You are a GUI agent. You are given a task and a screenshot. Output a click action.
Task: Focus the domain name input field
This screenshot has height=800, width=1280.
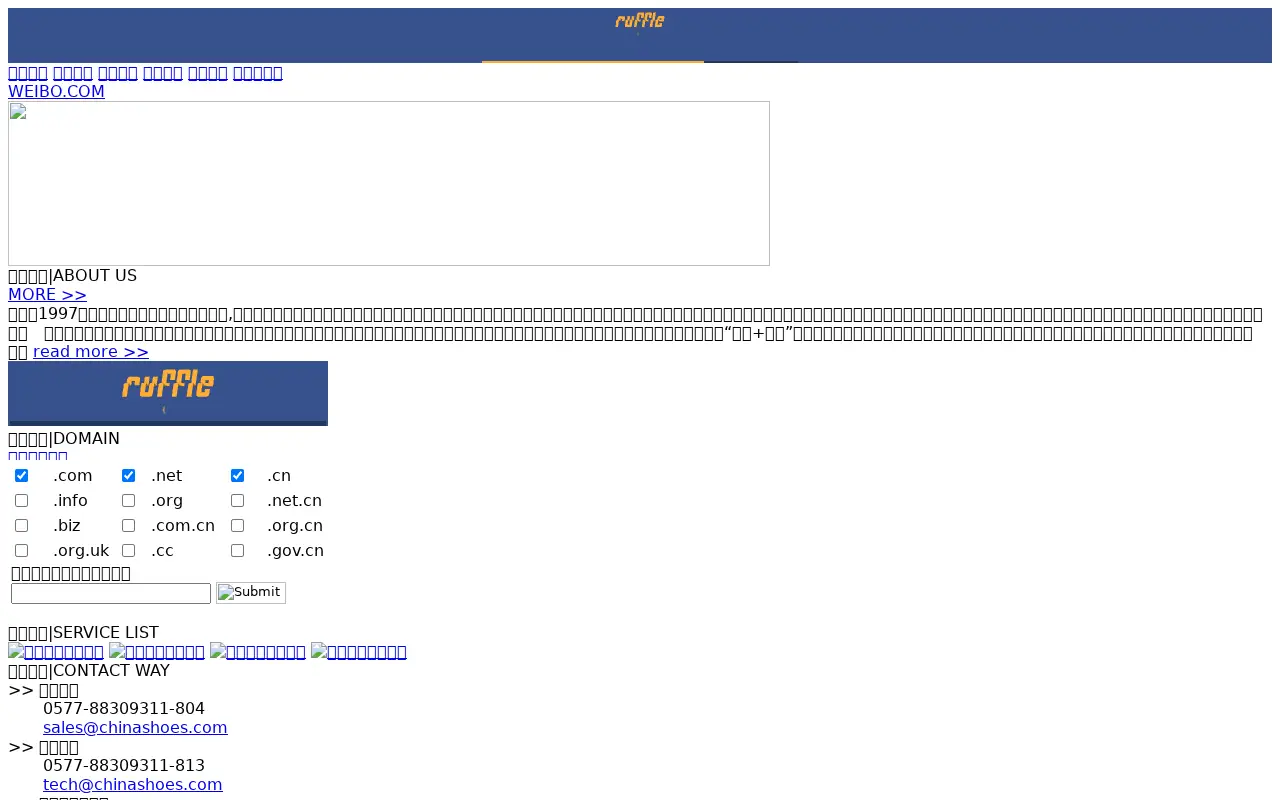pos(111,594)
